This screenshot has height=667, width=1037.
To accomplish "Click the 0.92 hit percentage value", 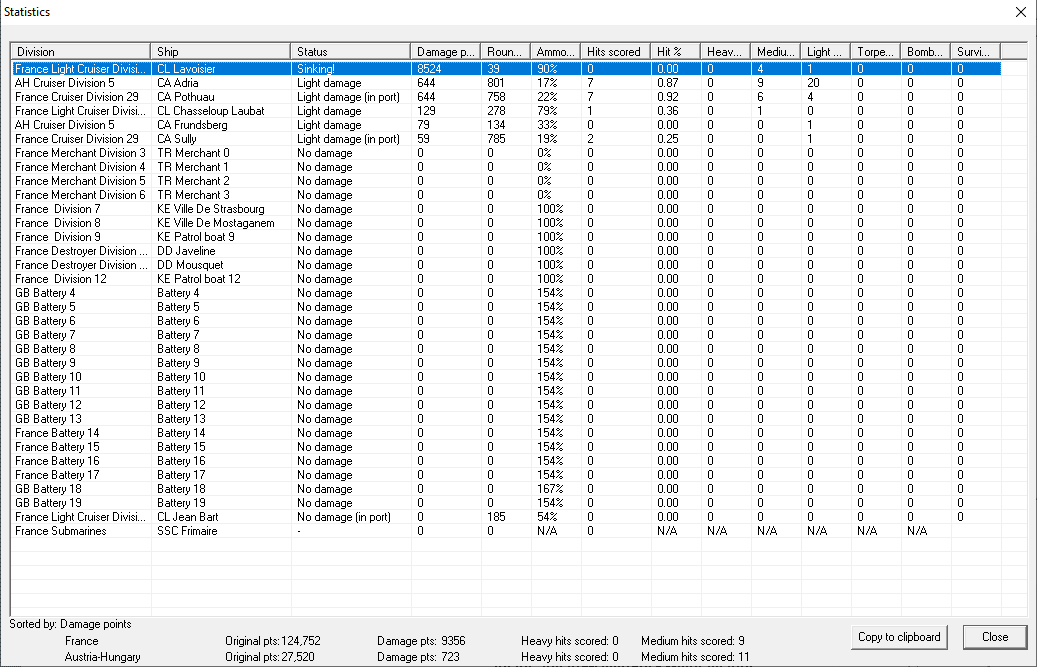I will [x=668, y=97].
